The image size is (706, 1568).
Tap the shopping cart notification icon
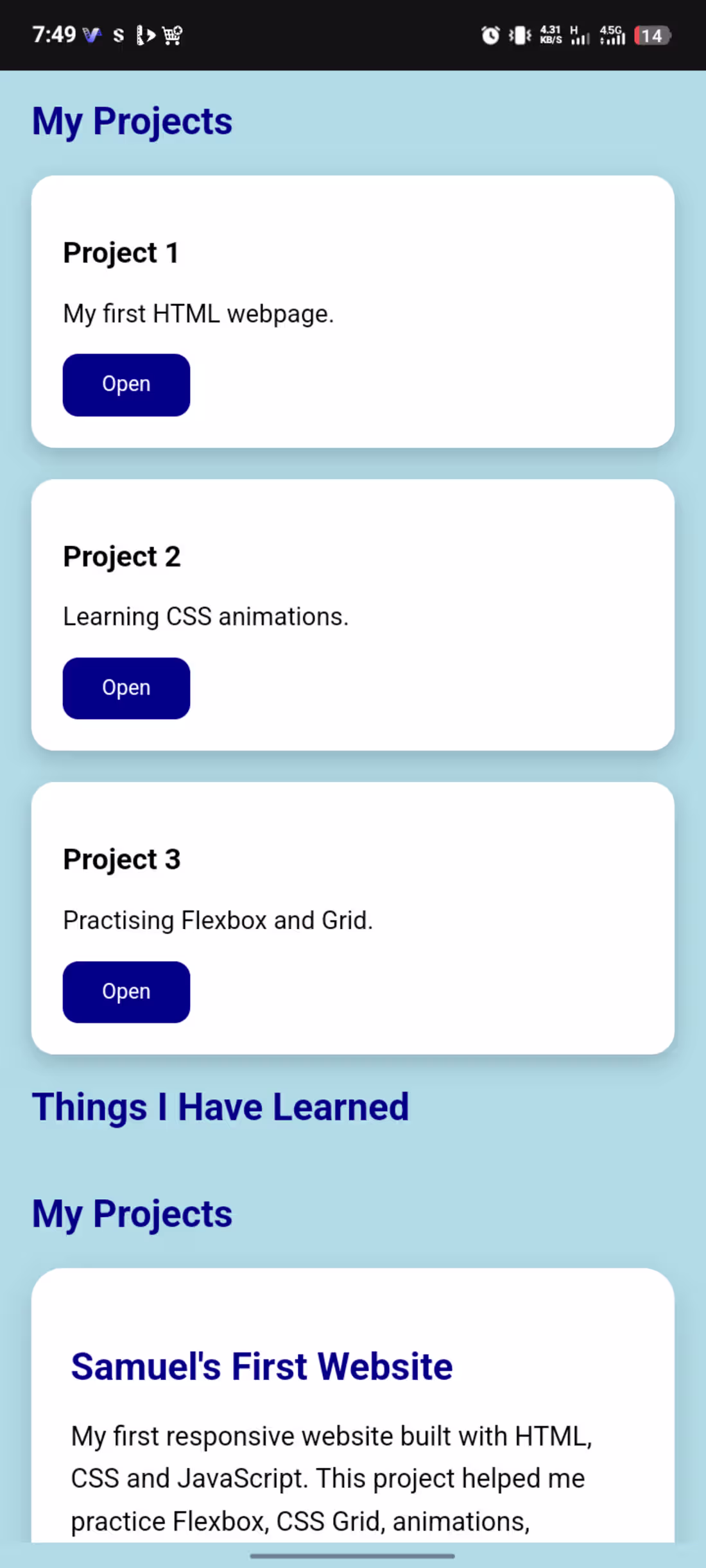[173, 35]
